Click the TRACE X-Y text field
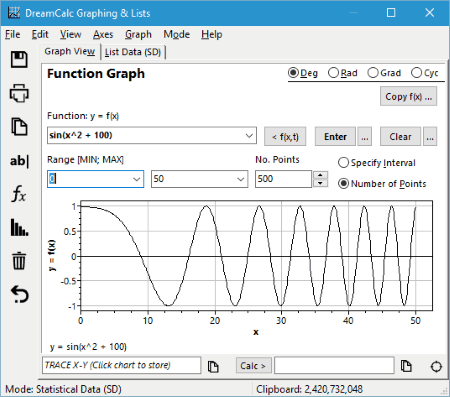This screenshot has width=450, height=397. pyautogui.click(x=122, y=365)
